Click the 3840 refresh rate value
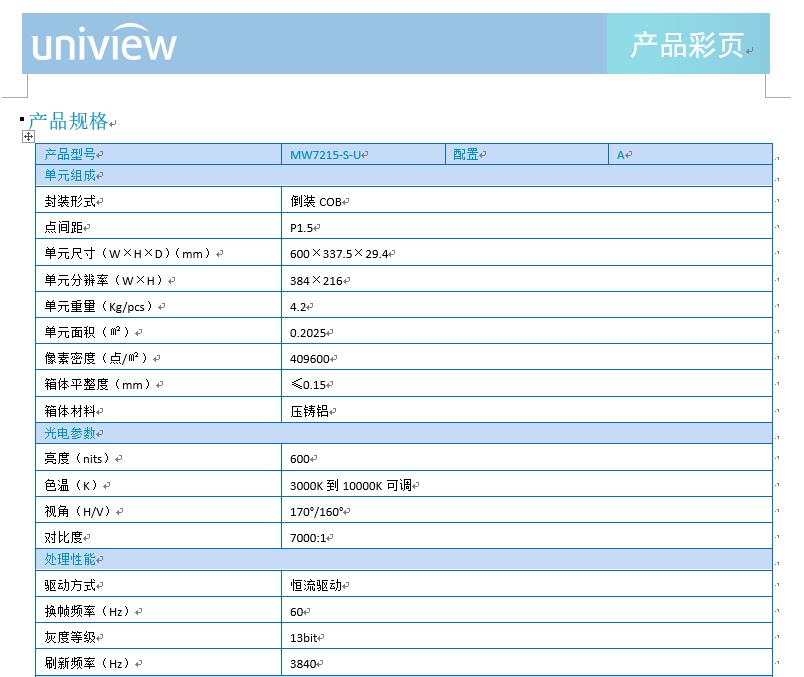Viewport: 804px width, 677px height. [303, 663]
